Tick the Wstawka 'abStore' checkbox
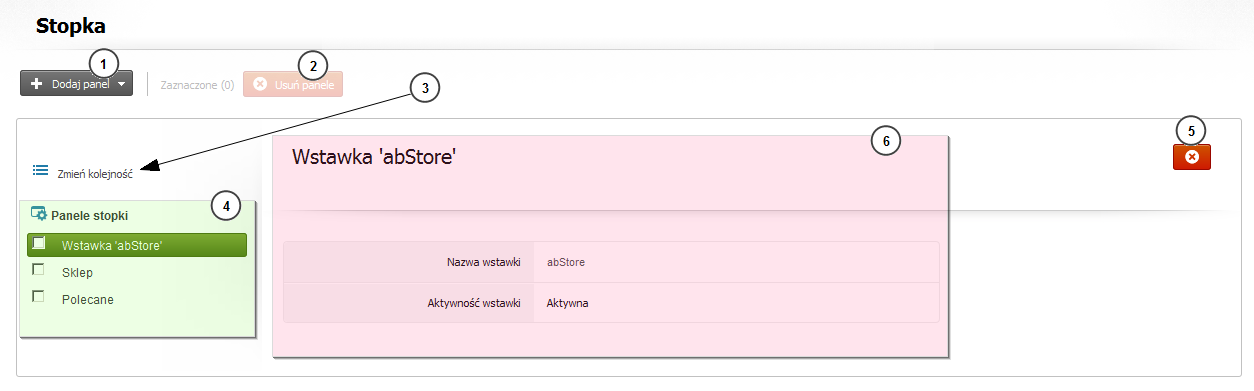 39,243
